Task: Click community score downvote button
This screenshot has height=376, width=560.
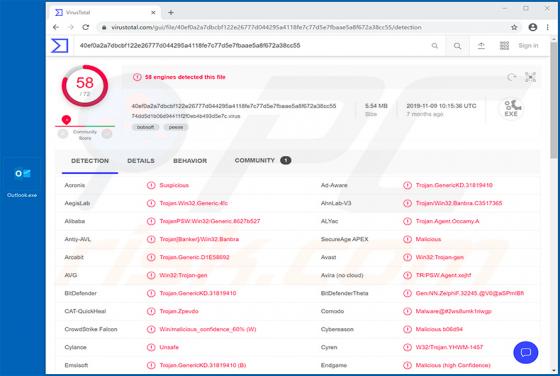Action: 63,134
